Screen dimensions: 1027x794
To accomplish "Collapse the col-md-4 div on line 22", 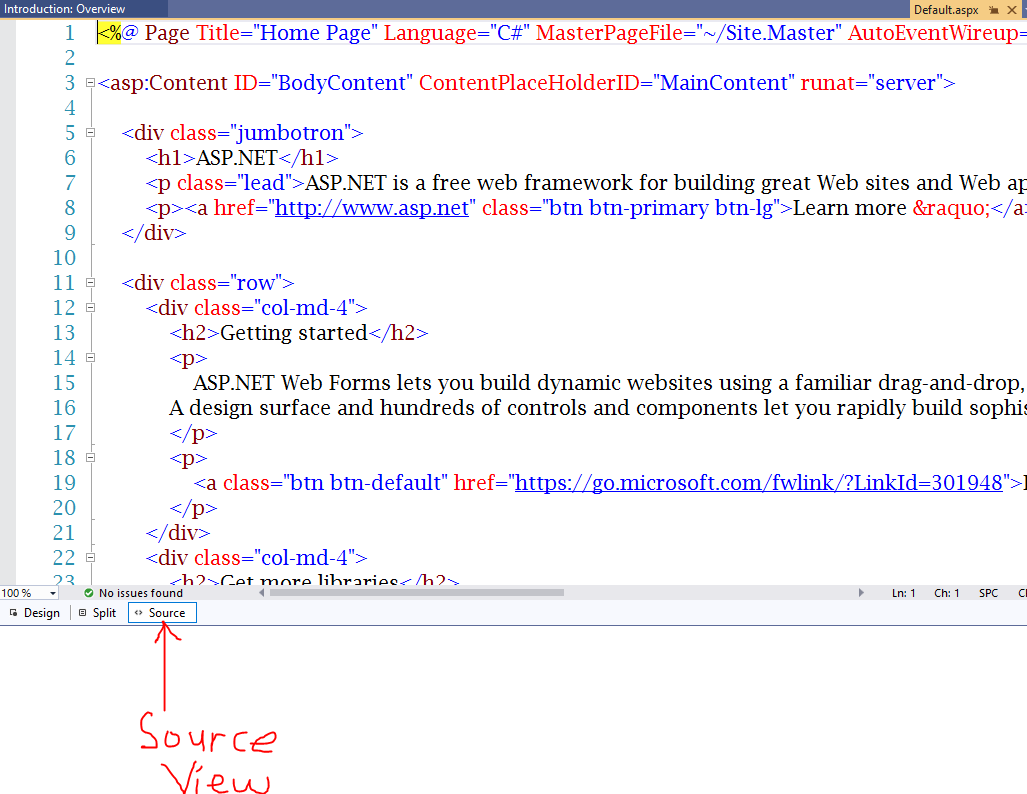I will tap(90, 558).
